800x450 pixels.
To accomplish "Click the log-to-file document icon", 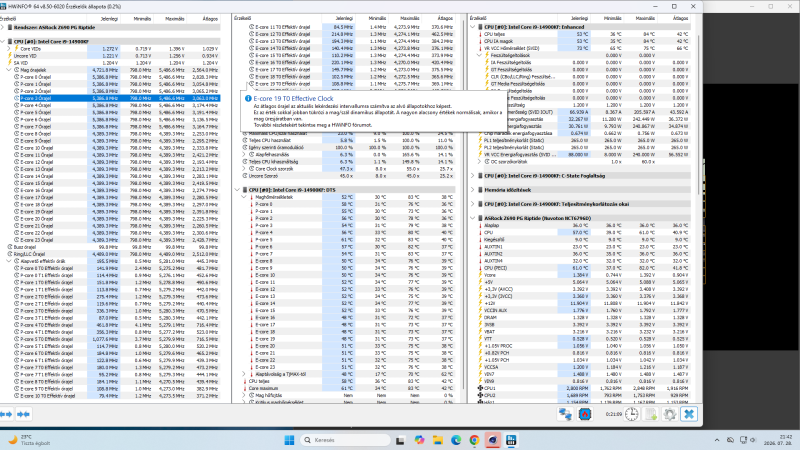I will (x=651, y=414).
